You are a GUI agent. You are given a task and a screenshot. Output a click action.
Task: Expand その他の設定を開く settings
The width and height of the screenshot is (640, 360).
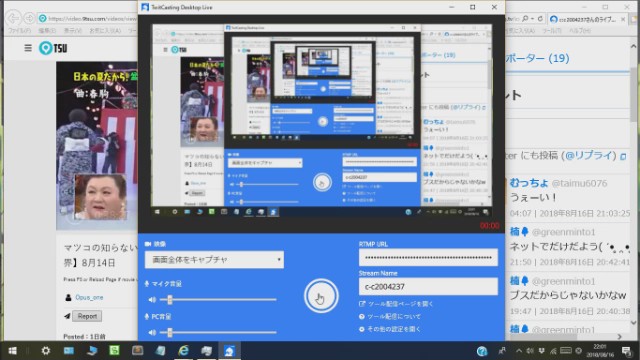[x=390, y=329]
